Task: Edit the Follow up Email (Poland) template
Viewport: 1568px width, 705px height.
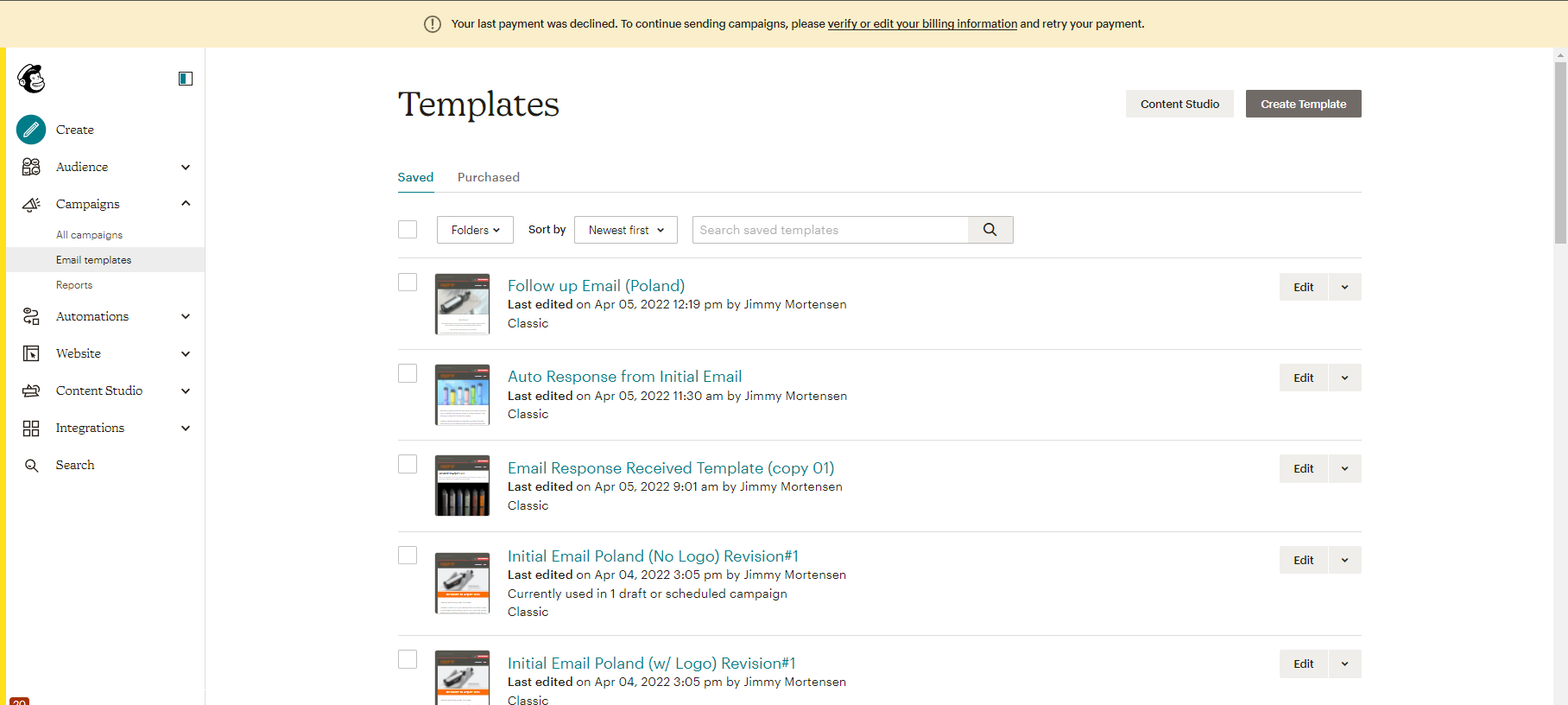Action: point(1304,287)
